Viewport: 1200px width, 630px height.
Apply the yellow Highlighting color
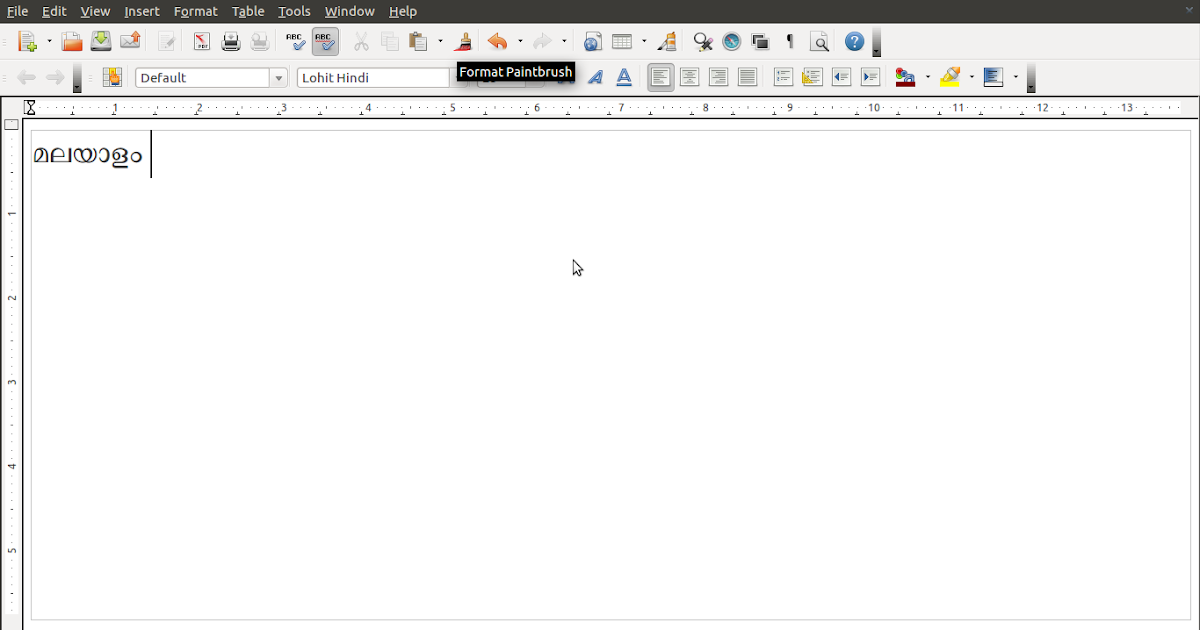950,77
